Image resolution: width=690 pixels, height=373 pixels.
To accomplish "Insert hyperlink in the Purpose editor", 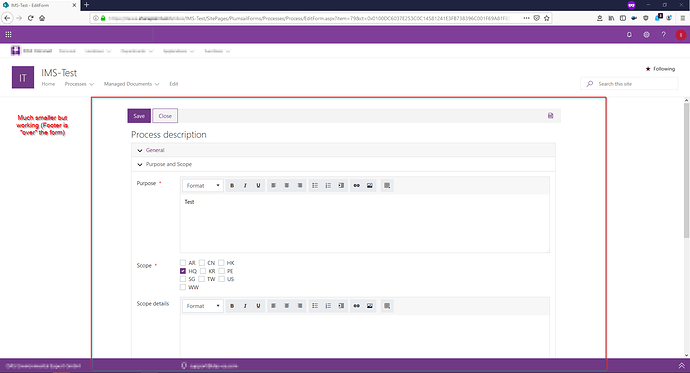I will coord(356,186).
